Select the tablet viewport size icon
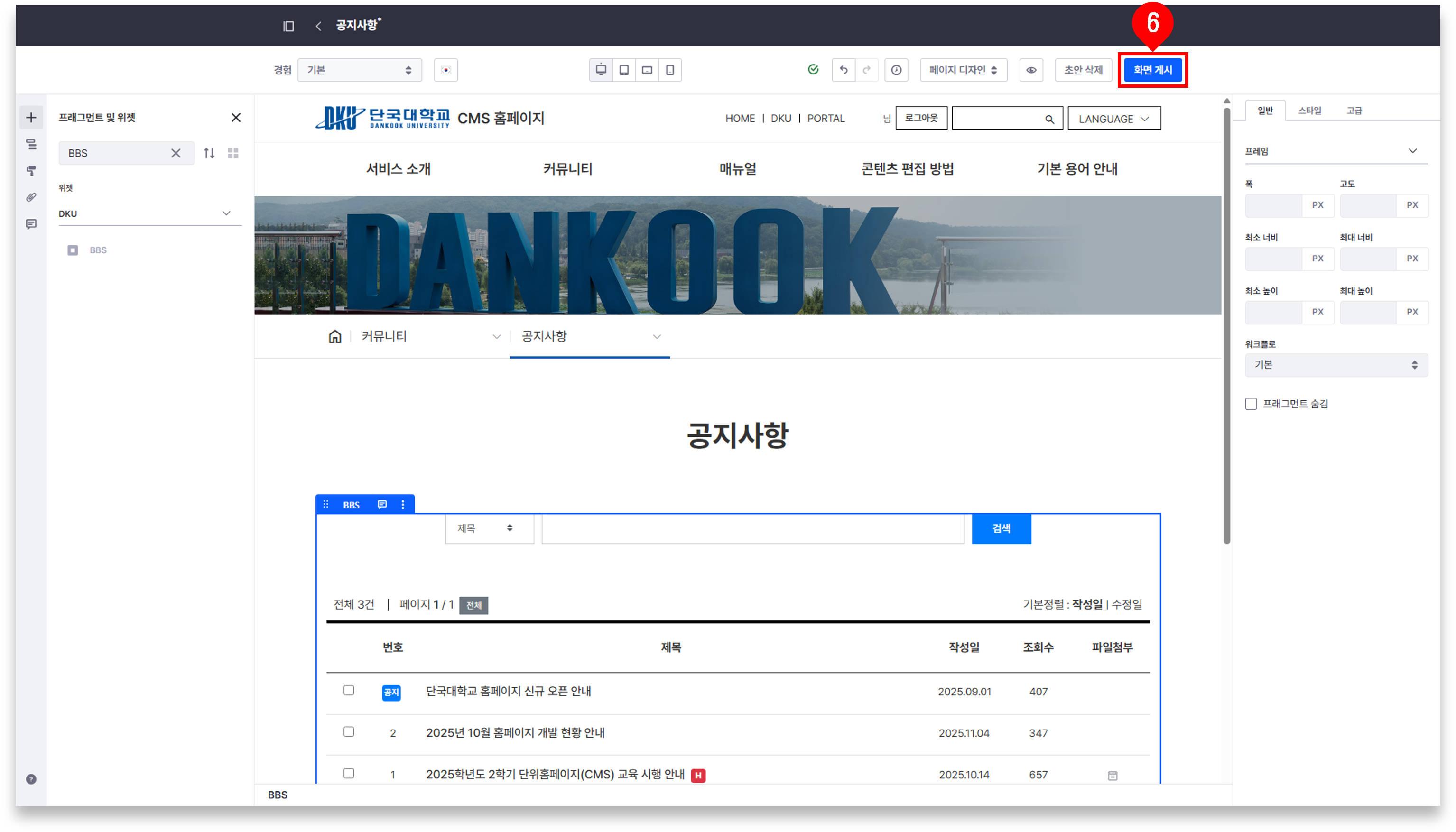 coord(624,70)
